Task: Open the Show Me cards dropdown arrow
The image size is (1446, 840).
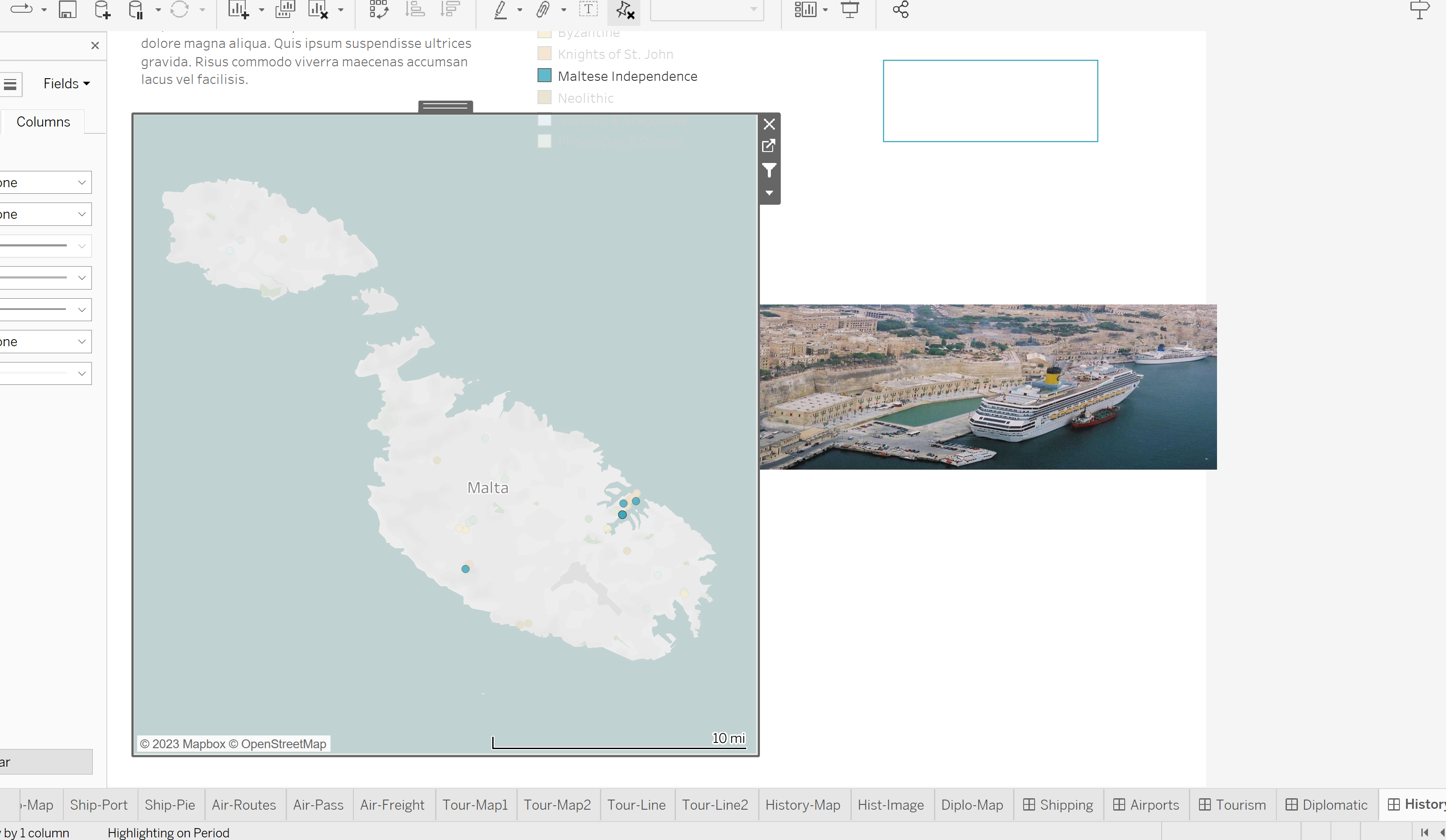Action: (825, 10)
